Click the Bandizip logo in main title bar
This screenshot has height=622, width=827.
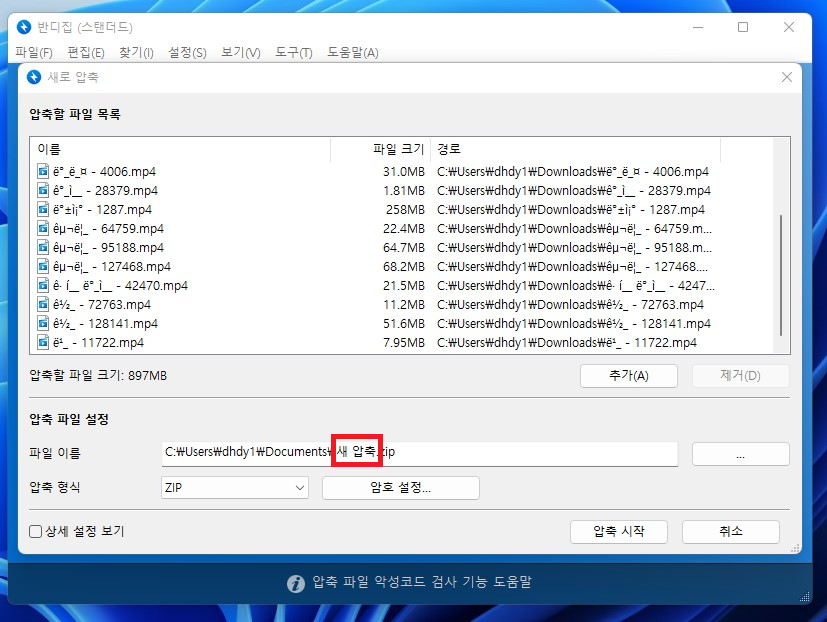point(24,27)
